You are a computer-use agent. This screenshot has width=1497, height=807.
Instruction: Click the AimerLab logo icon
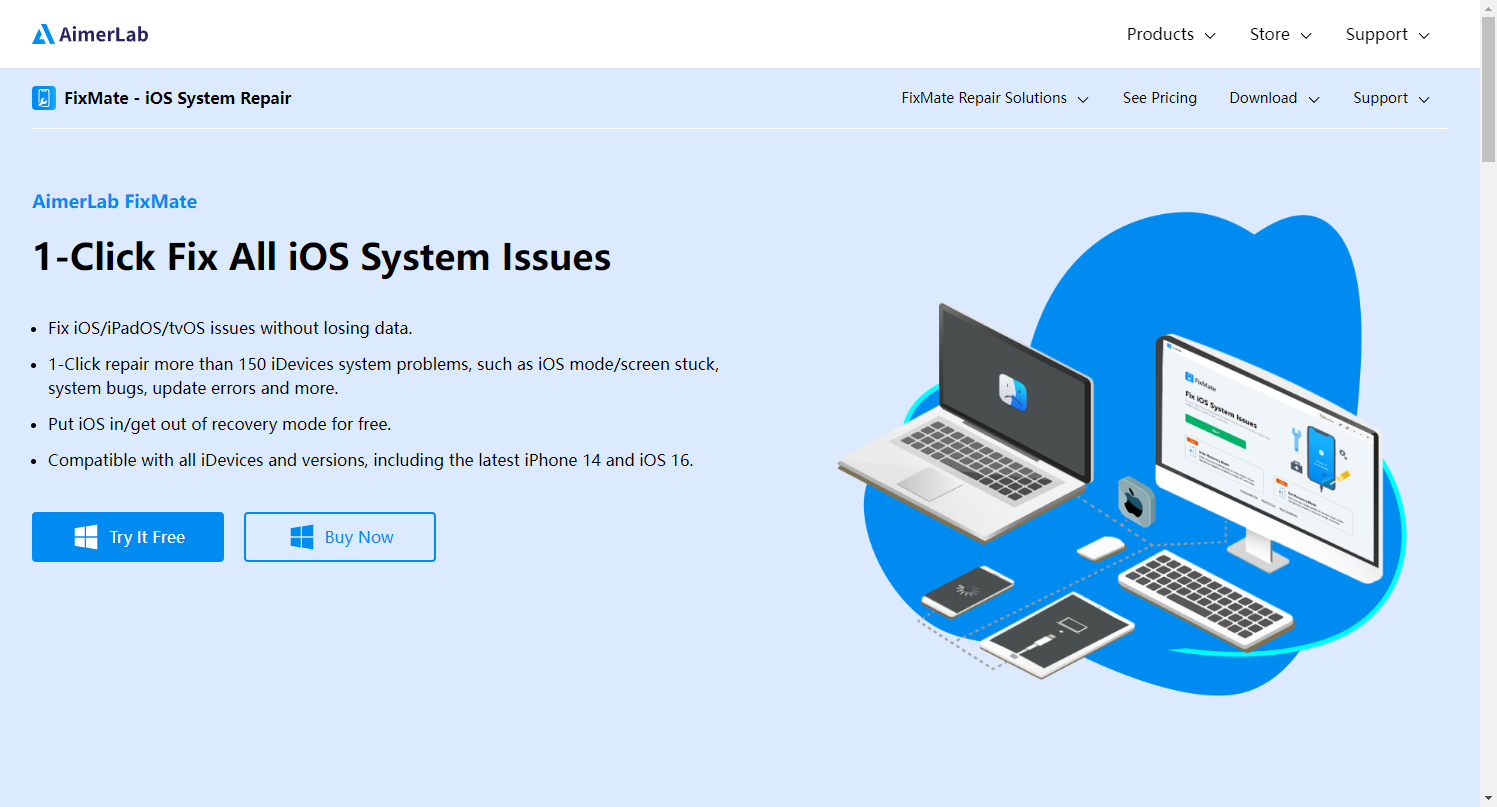click(x=43, y=35)
